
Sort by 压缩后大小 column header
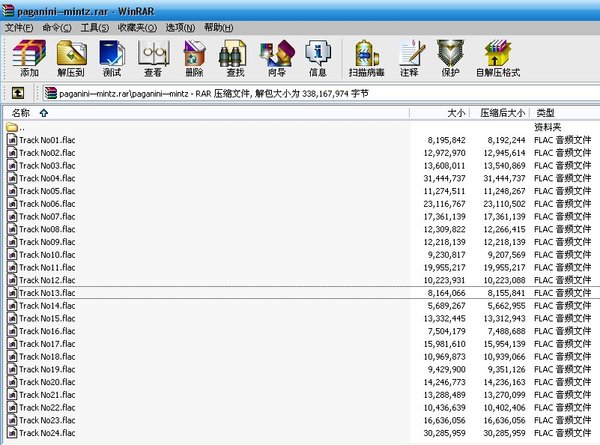pyautogui.click(x=499, y=113)
